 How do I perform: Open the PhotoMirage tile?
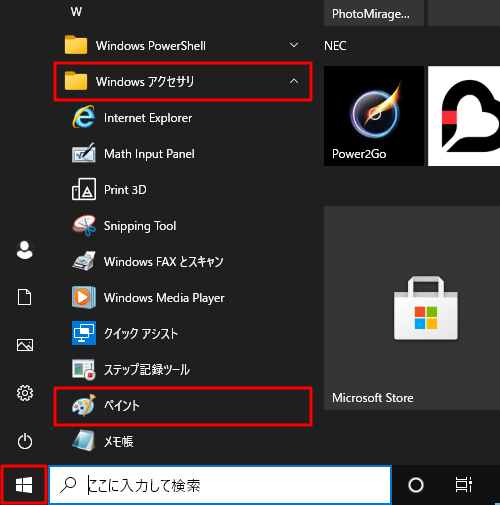[374, 13]
